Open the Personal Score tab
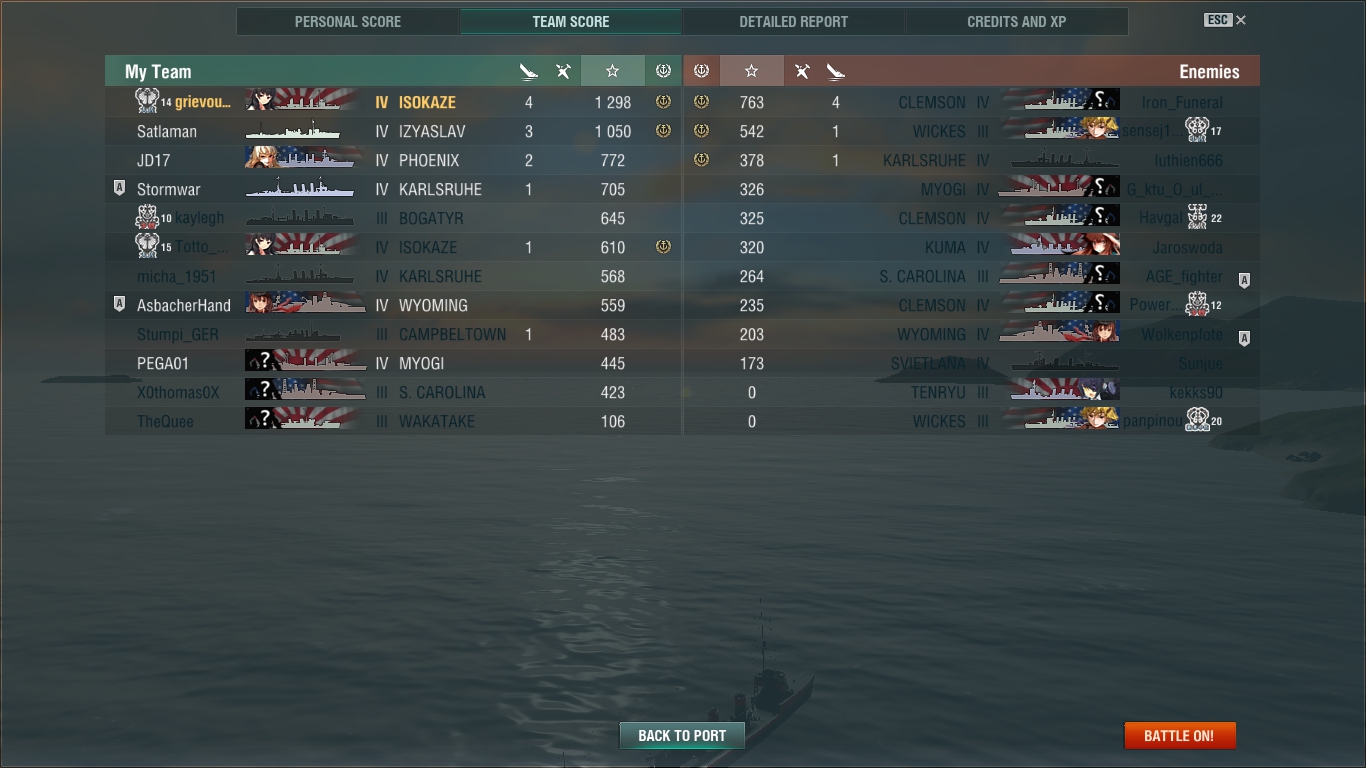The height and width of the screenshot is (768, 1366). pyautogui.click(x=348, y=21)
